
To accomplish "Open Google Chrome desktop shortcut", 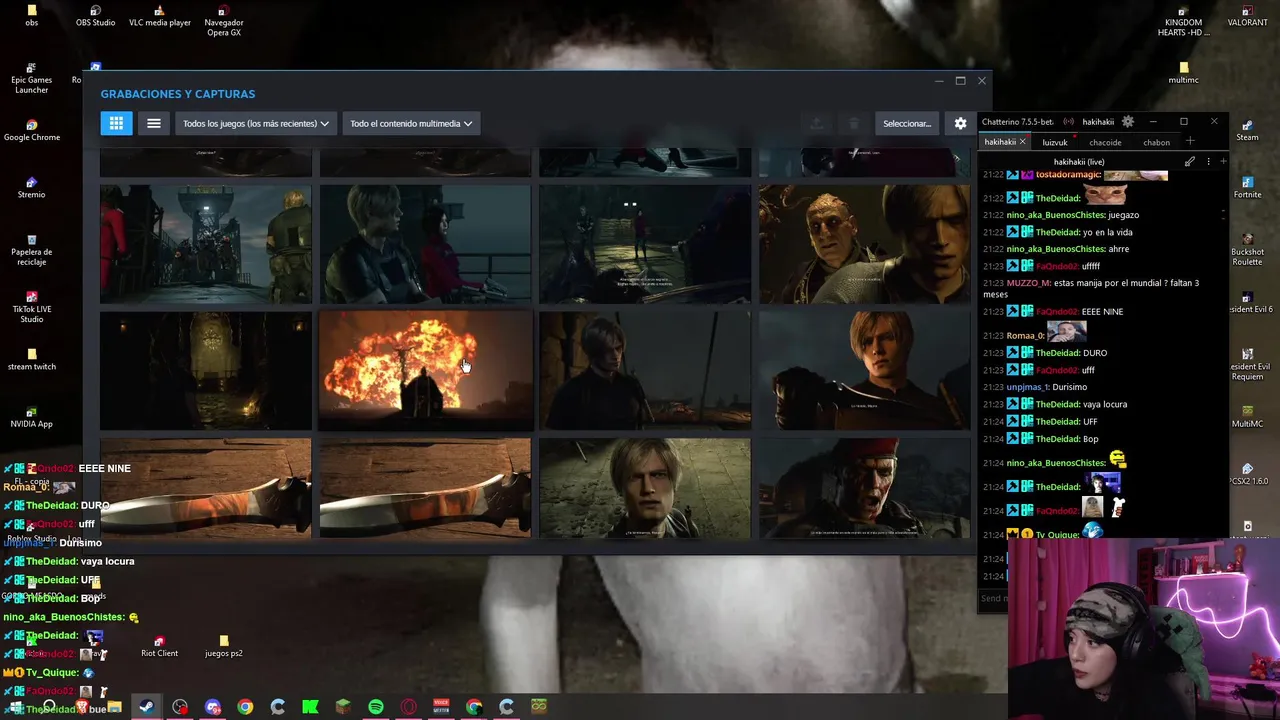I will pos(32,131).
